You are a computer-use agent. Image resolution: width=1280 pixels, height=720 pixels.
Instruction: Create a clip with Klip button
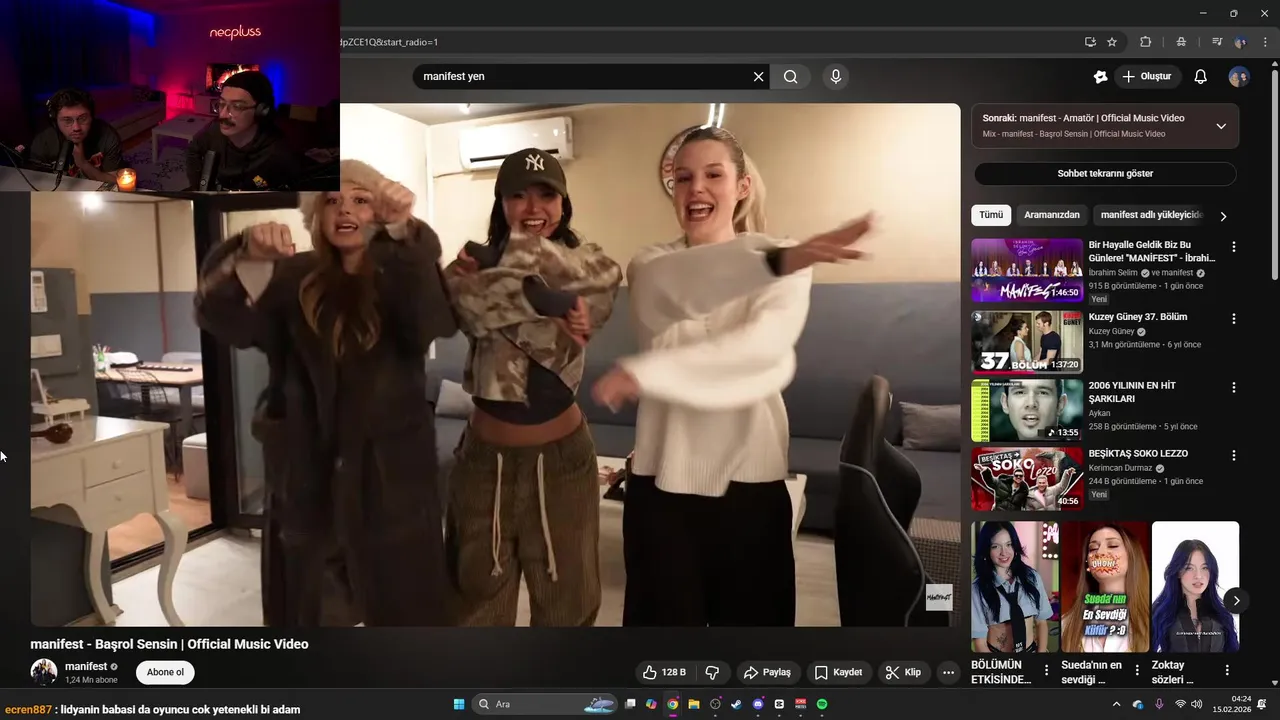(x=903, y=672)
